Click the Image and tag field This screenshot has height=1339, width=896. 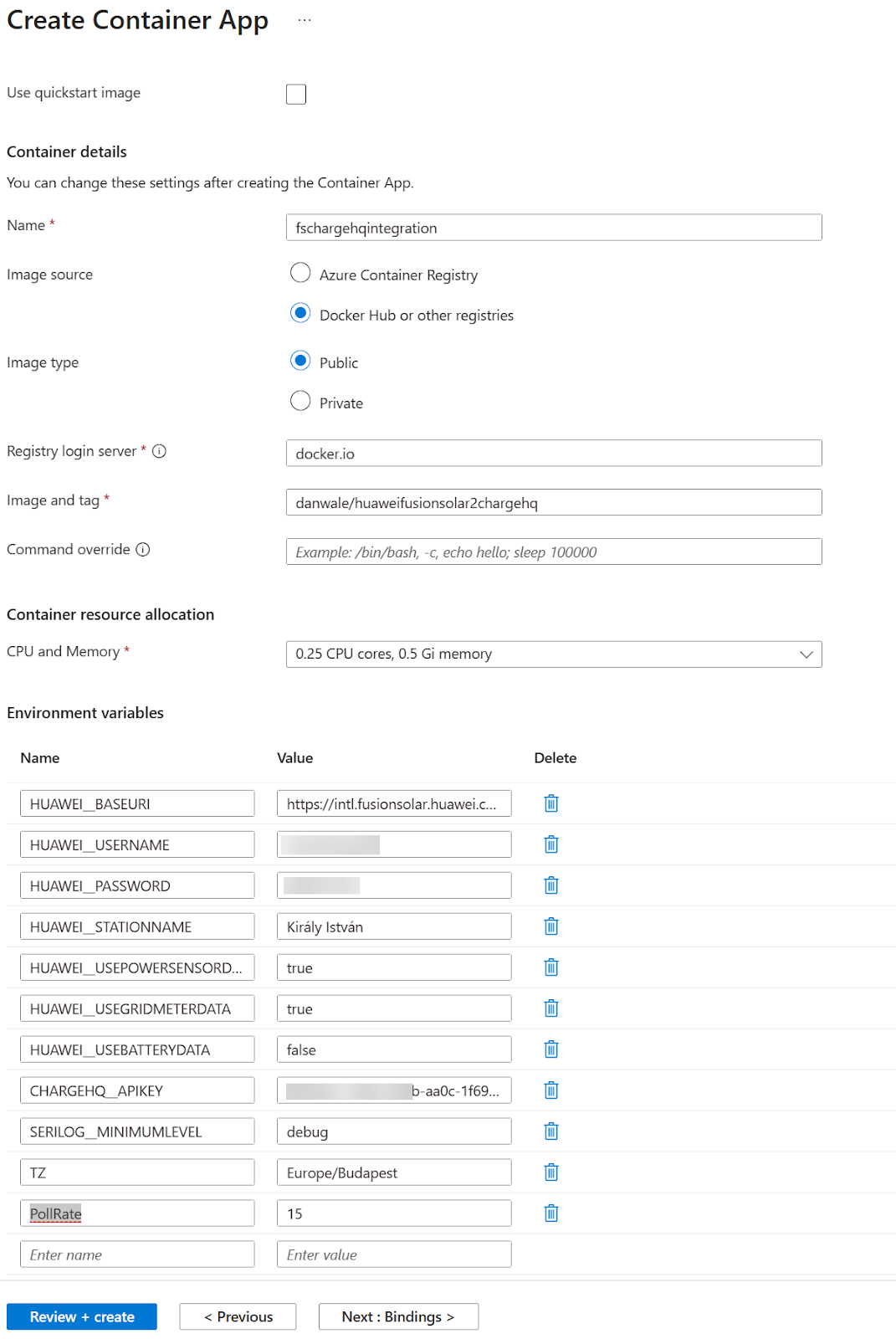coord(553,503)
